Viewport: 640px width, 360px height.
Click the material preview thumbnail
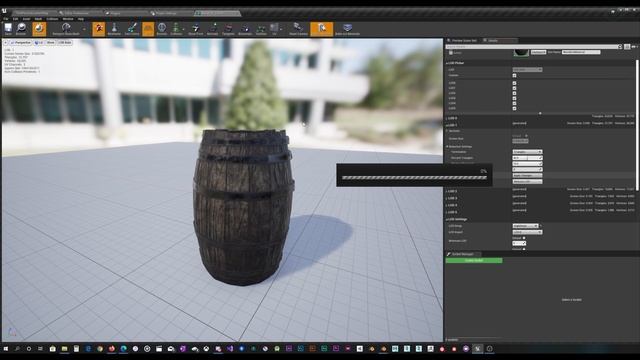click(x=521, y=53)
